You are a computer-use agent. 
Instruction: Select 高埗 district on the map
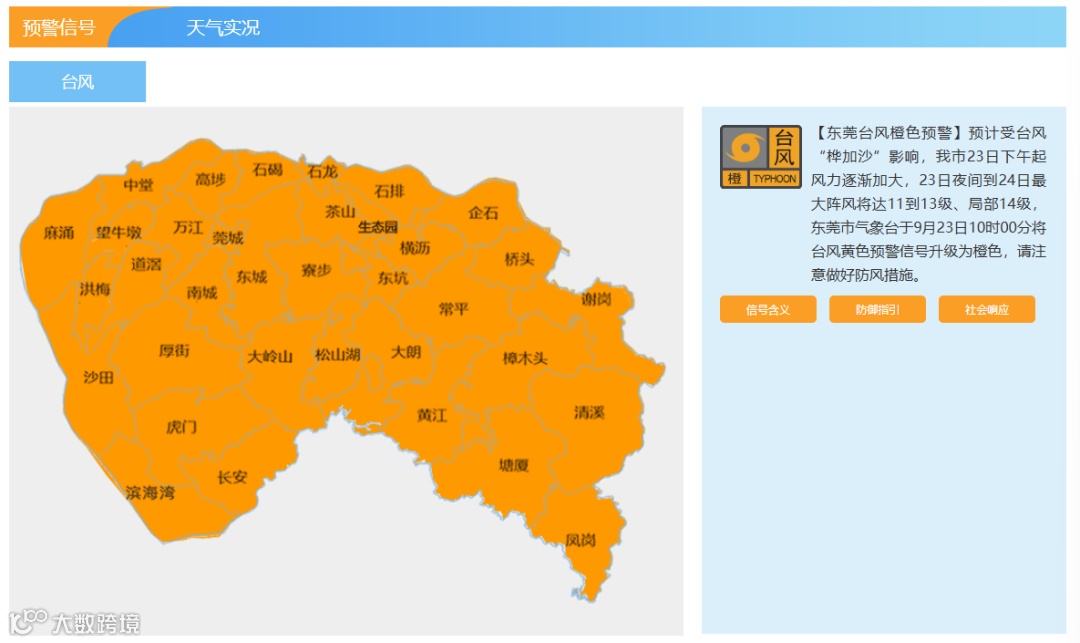click(210, 180)
